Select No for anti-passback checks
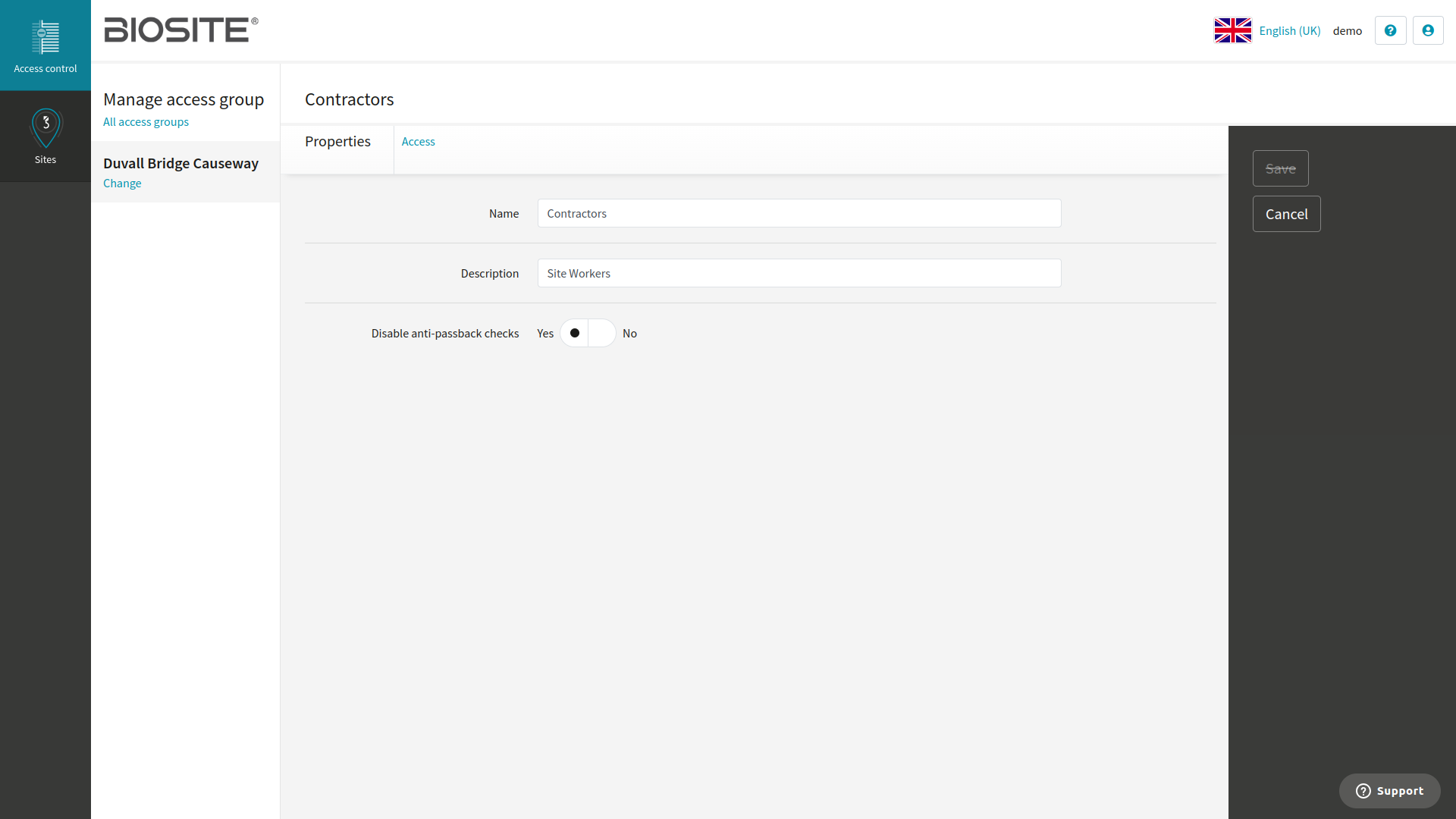Screen dimensions: 1456x819 tap(629, 334)
